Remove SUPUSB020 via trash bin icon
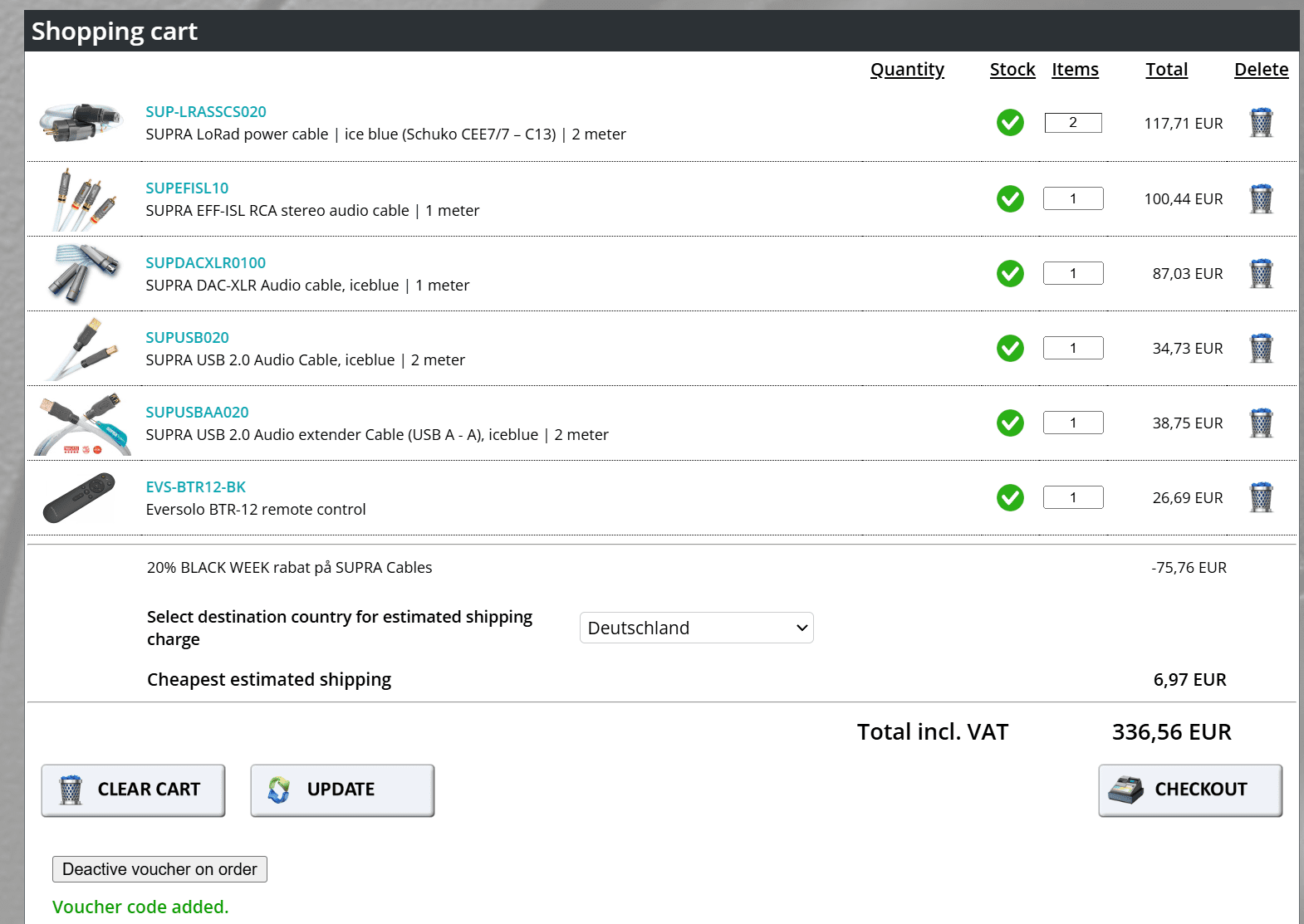Viewport: 1304px width, 924px height. pyautogui.click(x=1261, y=349)
